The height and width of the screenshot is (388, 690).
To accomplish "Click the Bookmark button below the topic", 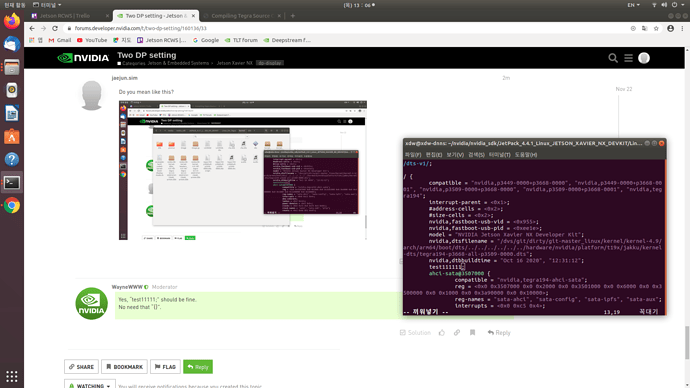I will click(x=125, y=367).
